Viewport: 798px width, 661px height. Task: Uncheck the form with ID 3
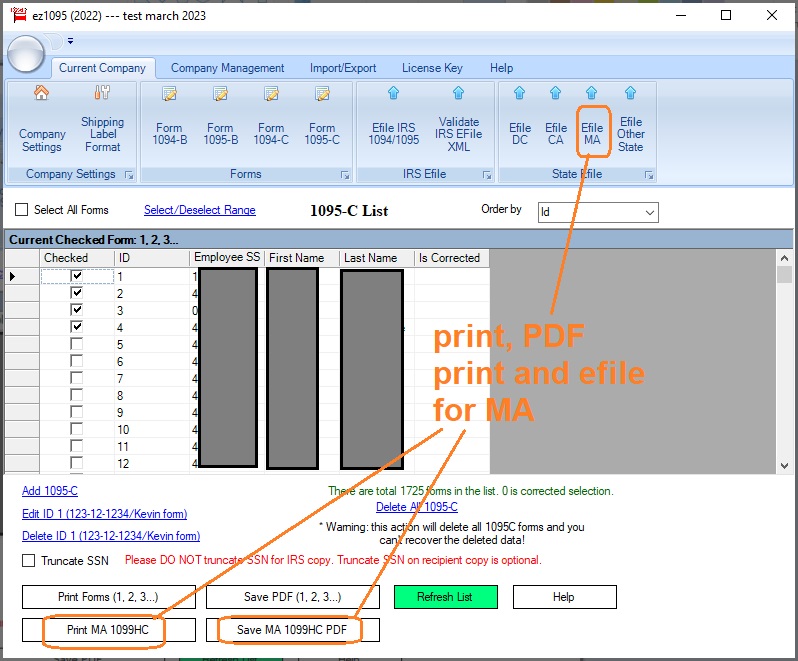point(76,310)
